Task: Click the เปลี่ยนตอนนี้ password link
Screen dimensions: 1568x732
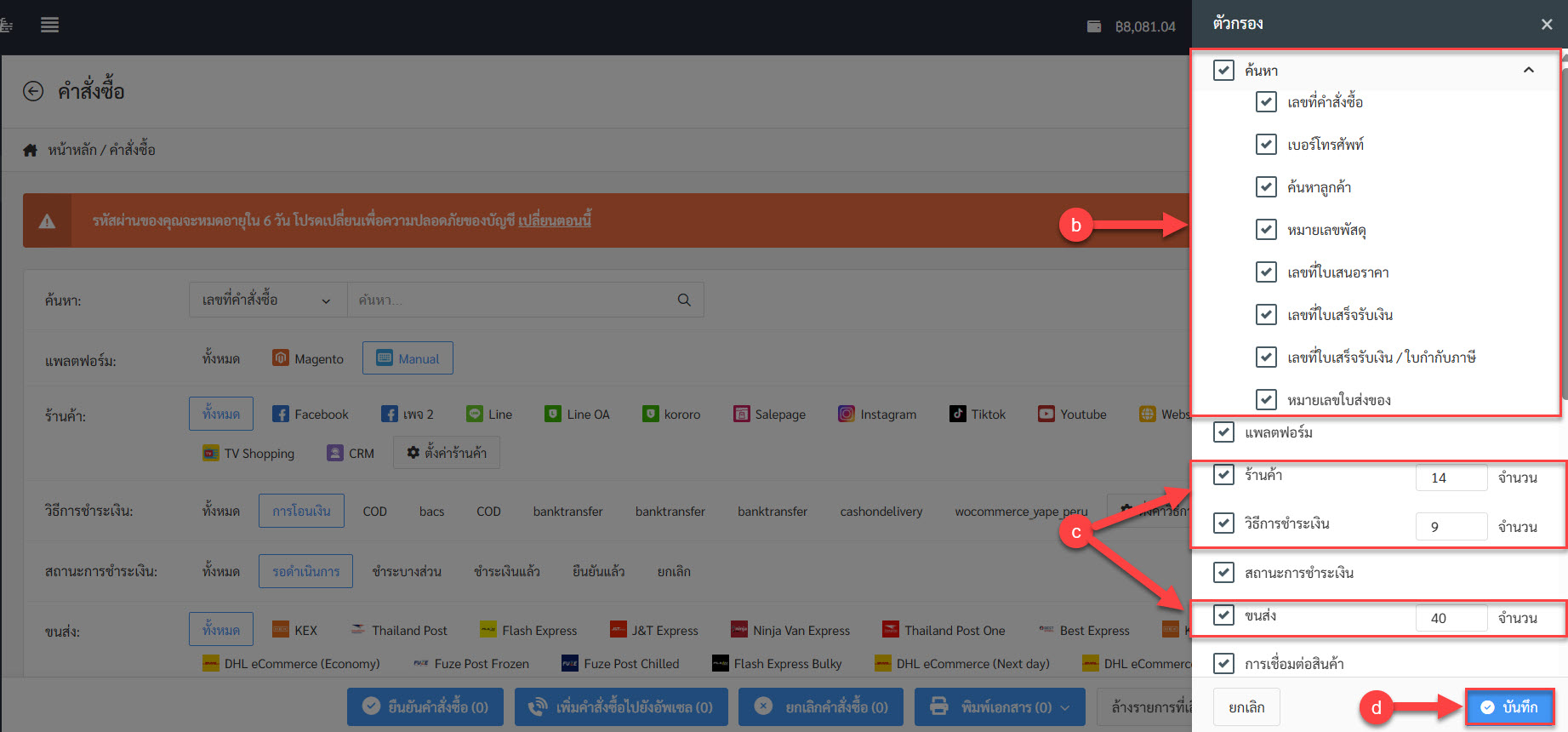Action: point(555,220)
